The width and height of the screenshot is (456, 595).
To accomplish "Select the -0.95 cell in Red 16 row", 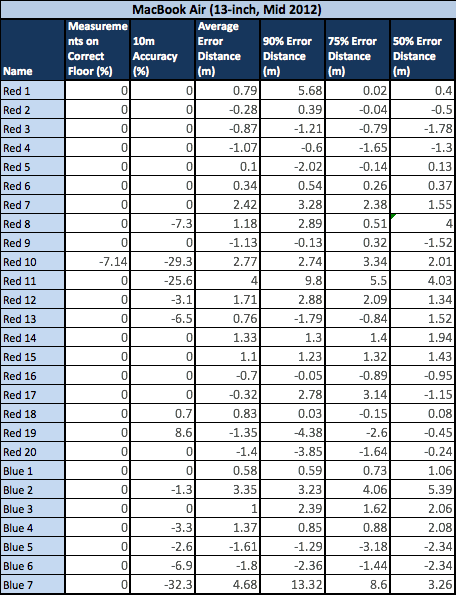I will pos(423,375).
